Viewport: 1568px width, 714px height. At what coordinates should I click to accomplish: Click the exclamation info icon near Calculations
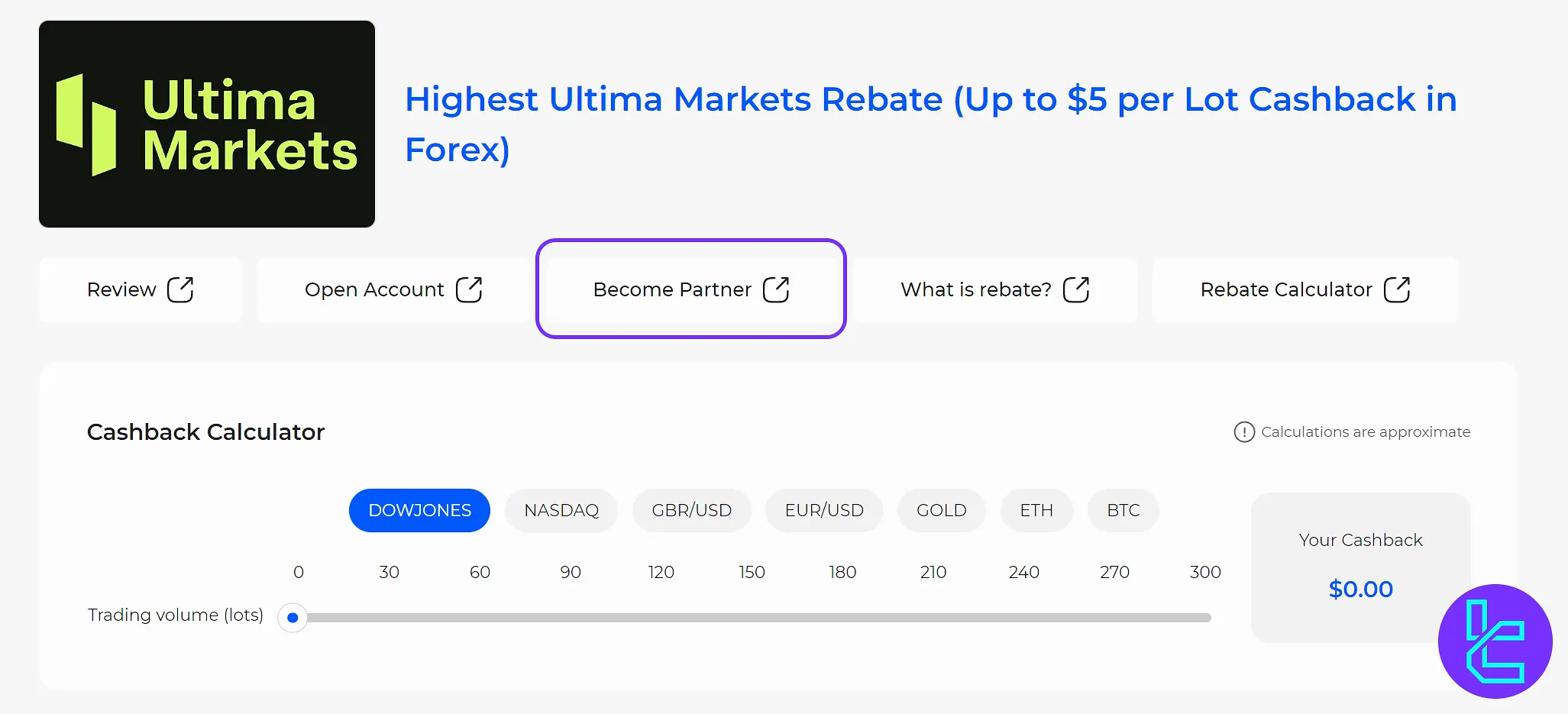pos(1244,432)
